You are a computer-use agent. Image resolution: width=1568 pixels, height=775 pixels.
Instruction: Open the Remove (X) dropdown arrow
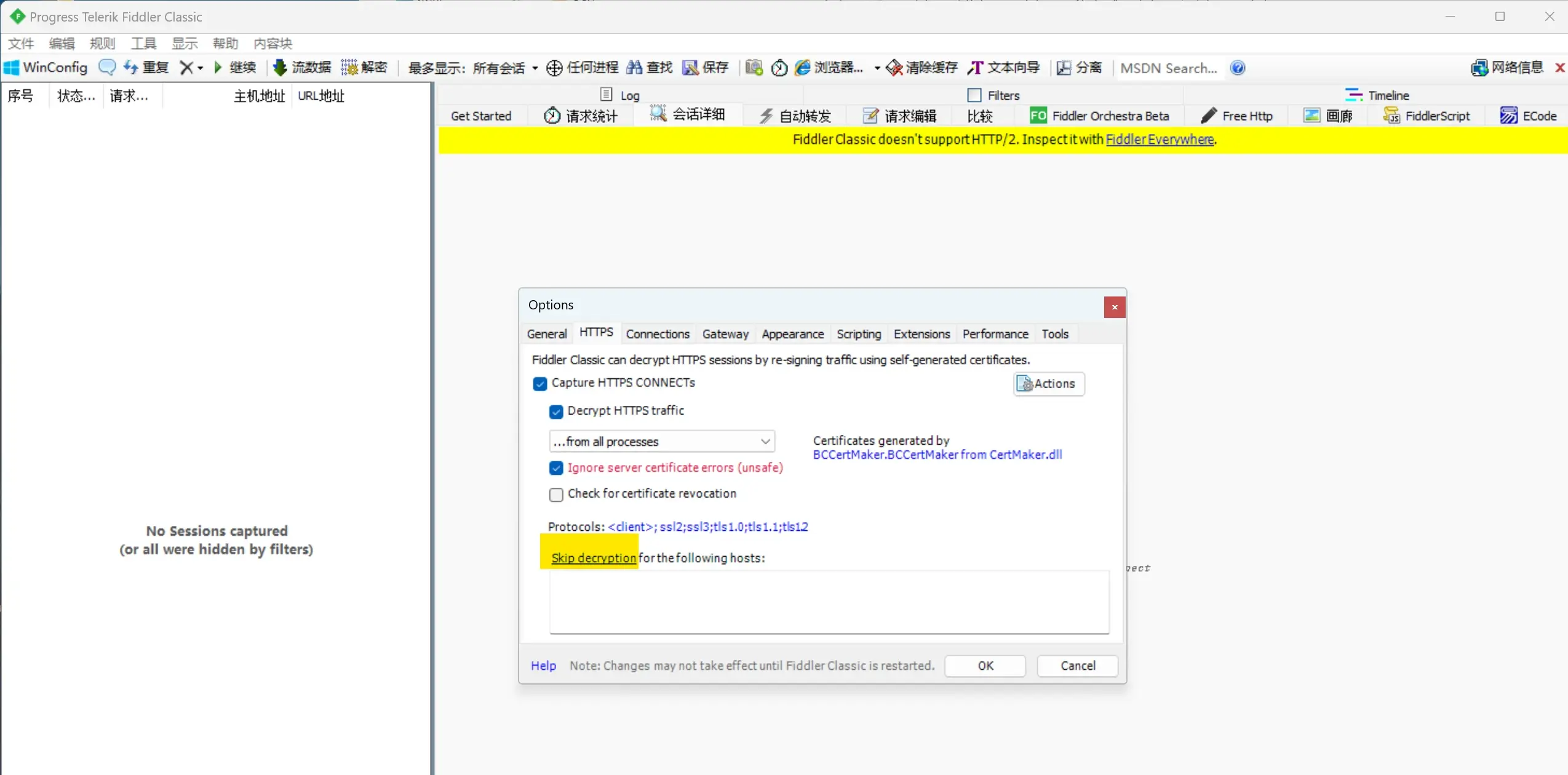[201, 68]
